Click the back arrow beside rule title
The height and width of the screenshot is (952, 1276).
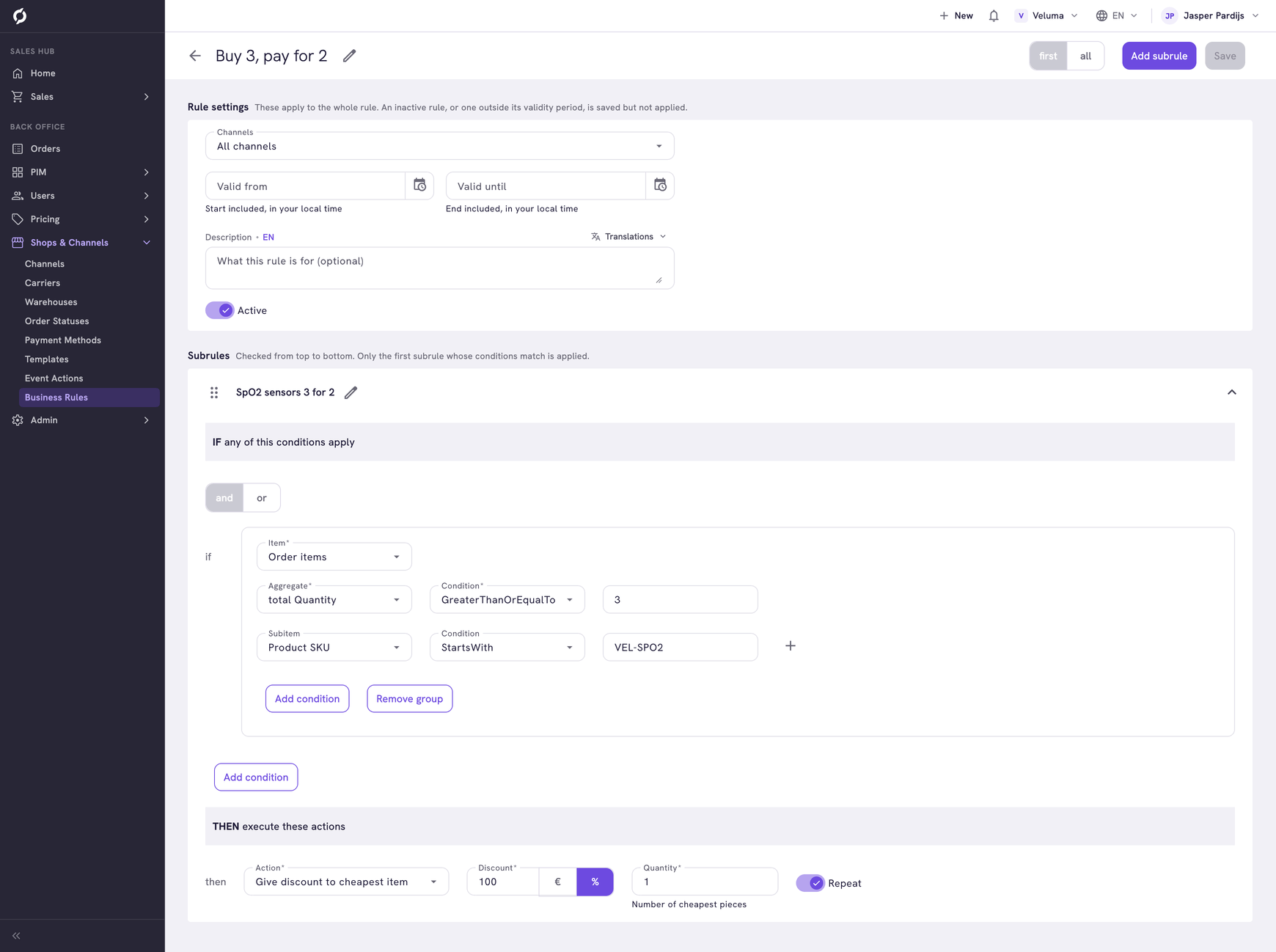pos(195,56)
